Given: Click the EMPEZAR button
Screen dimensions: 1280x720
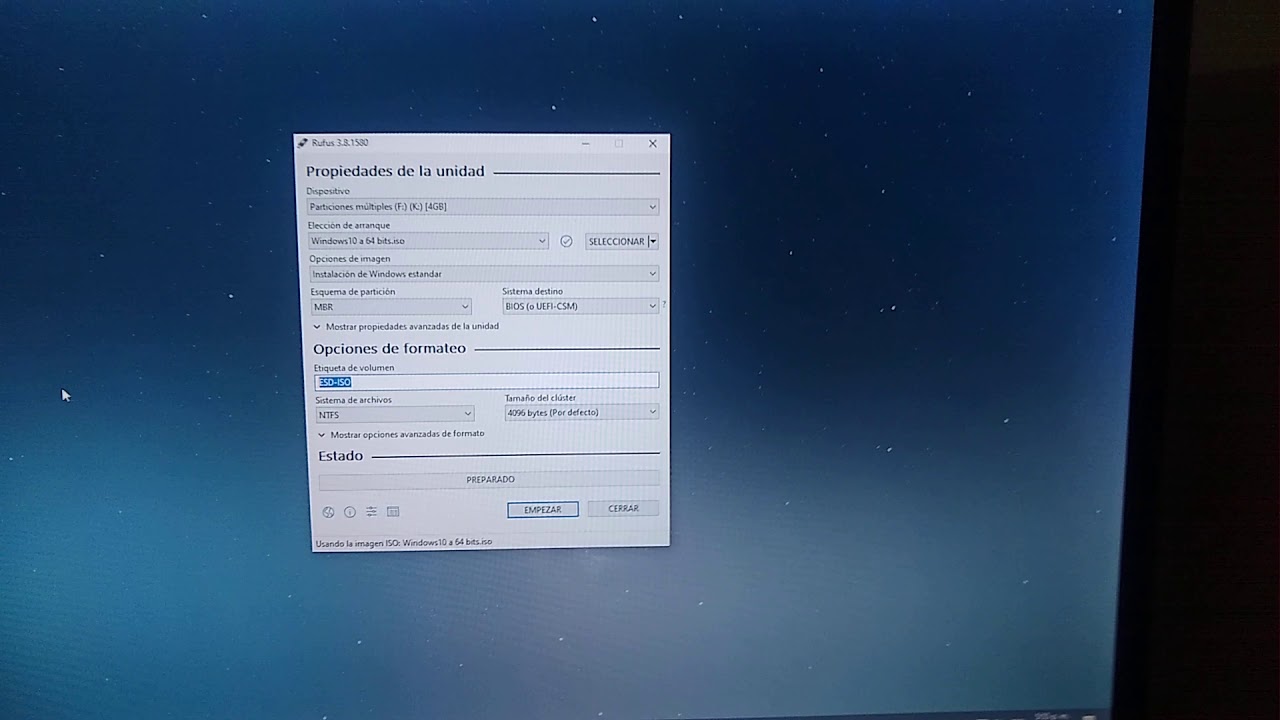Looking at the screenshot, I should (x=543, y=510).
